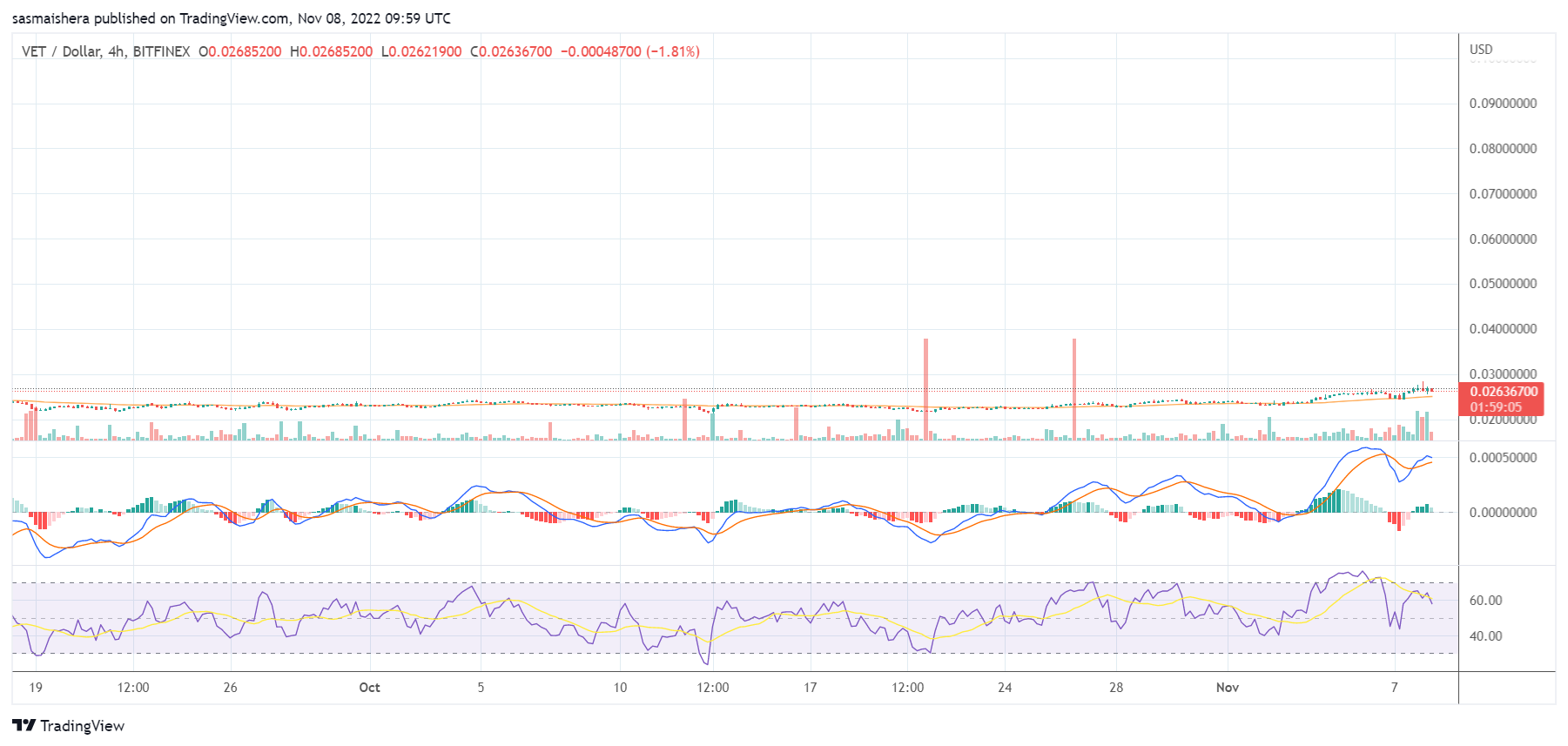1568x746 pixels.
Task: Click the low value L0.02621900
Action: click(421, 51)
